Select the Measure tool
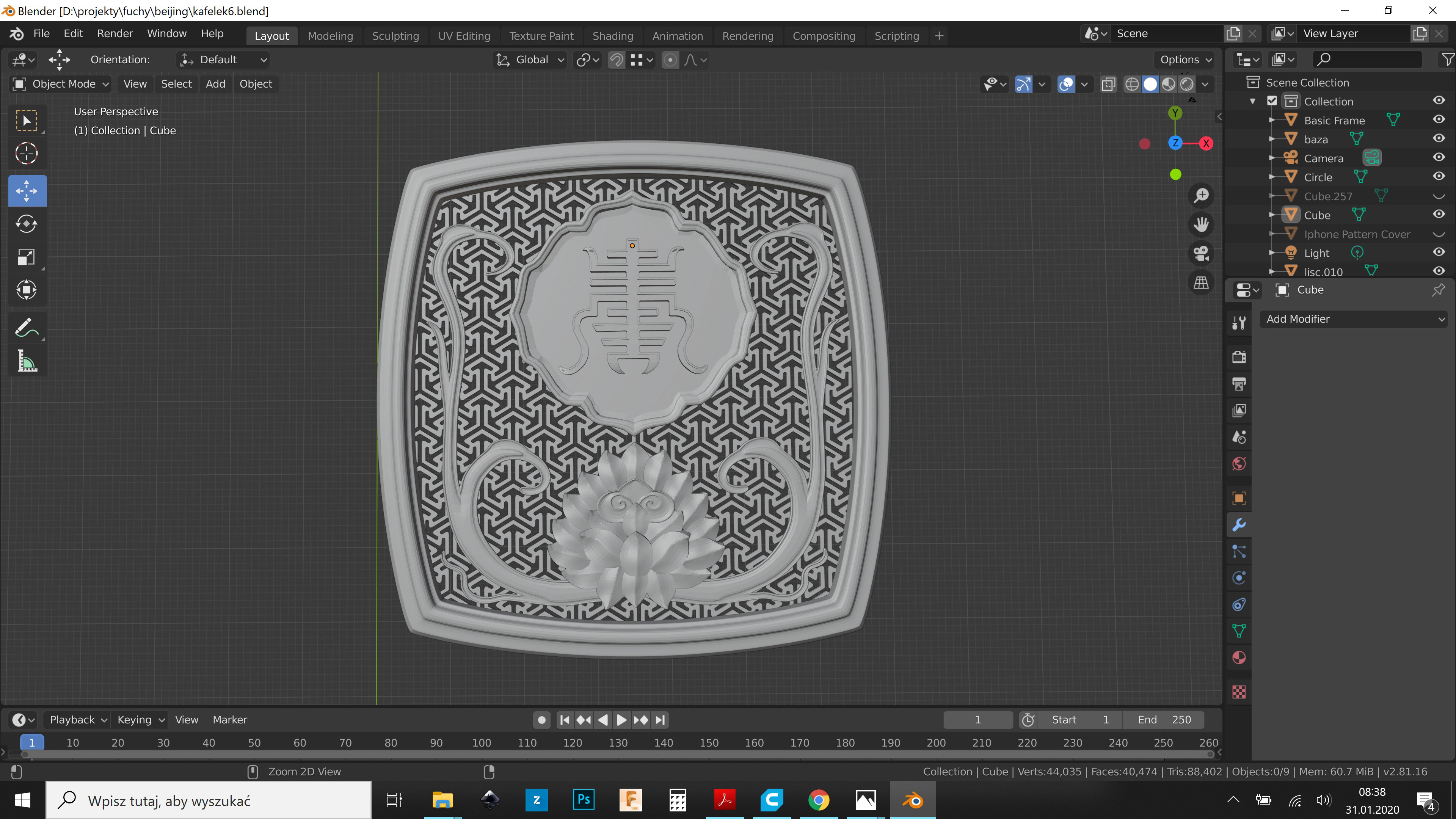1456x819 pixels. 27,361
